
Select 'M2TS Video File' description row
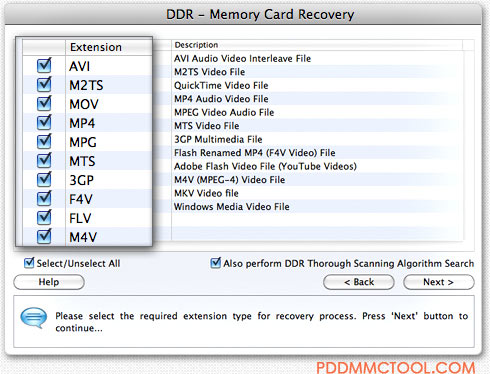click(x=210, y=72)
